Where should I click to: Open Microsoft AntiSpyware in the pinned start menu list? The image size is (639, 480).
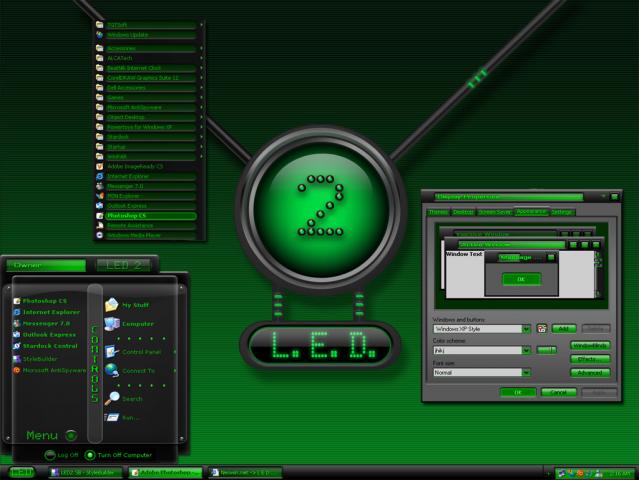tap(50, 370)
